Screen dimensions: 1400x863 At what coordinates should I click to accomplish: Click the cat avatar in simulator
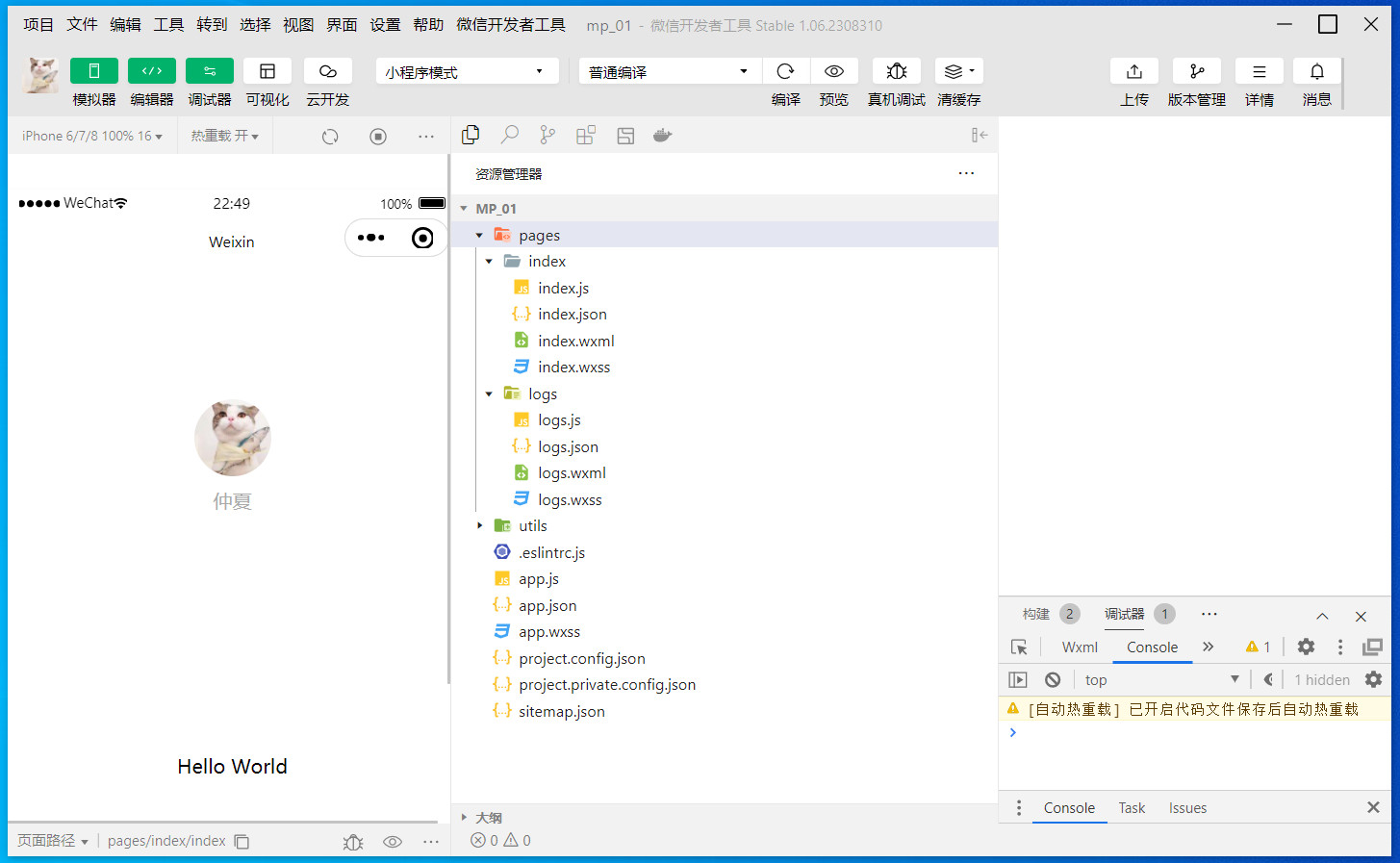coord(232,439)
